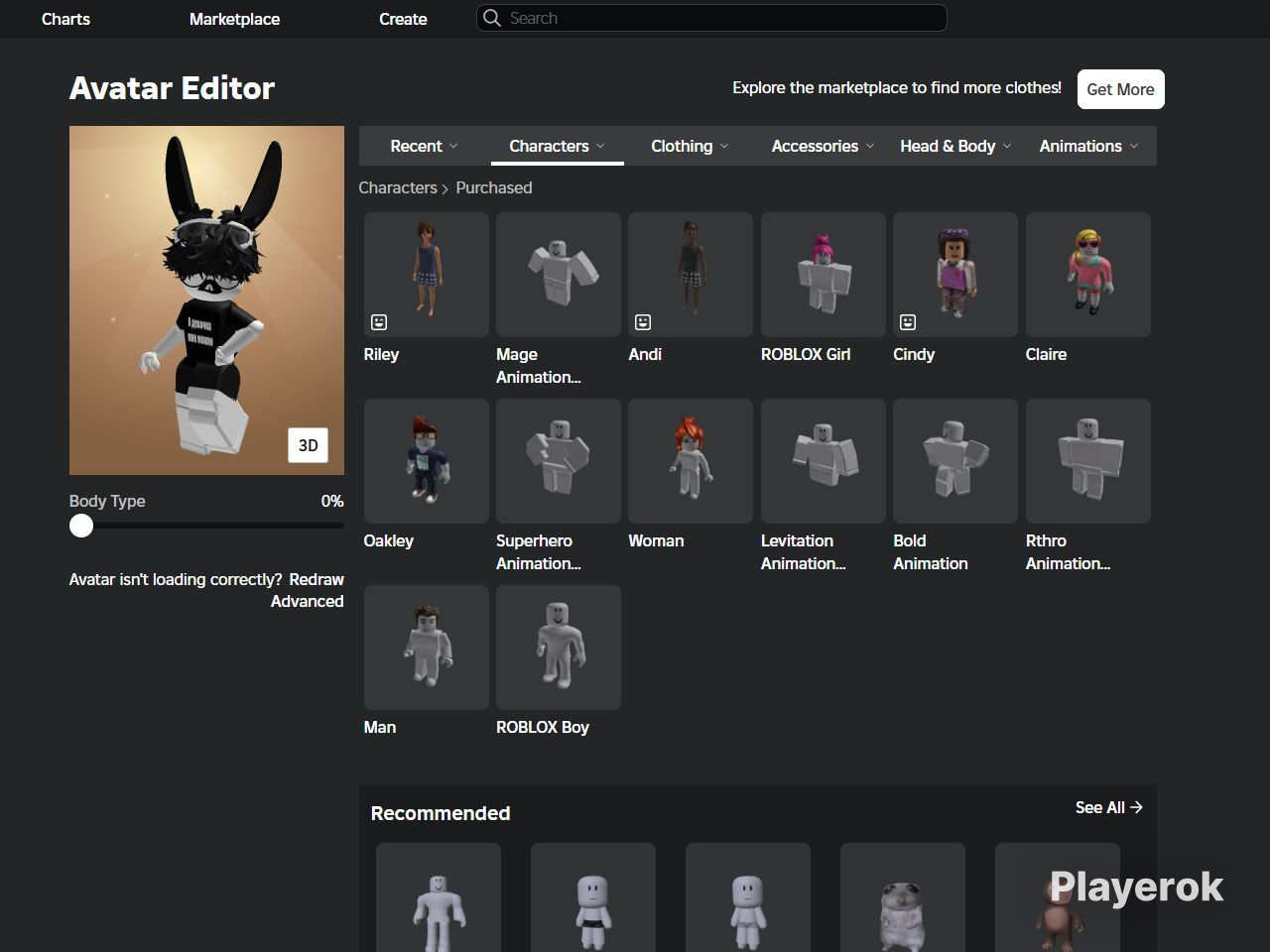Screen dimensions: 1270x952
Task: Click the ROBLOX Girl name label
Action: click(806, 354)
